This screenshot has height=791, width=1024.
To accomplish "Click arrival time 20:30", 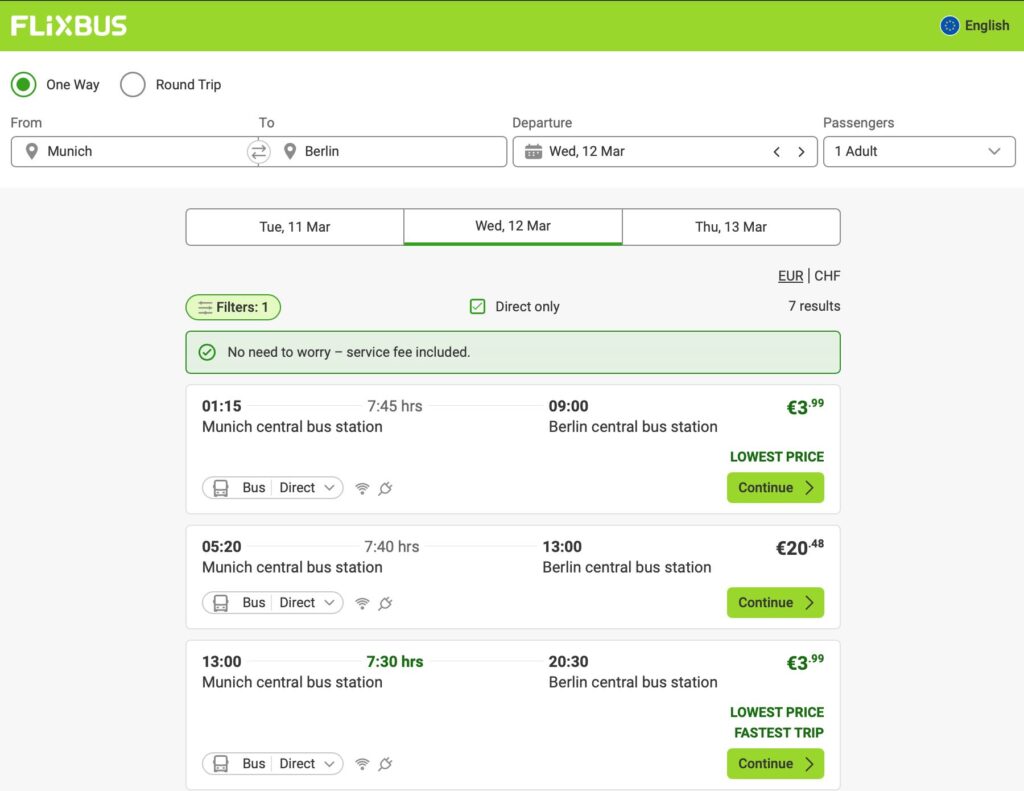I will pos(568,662).
